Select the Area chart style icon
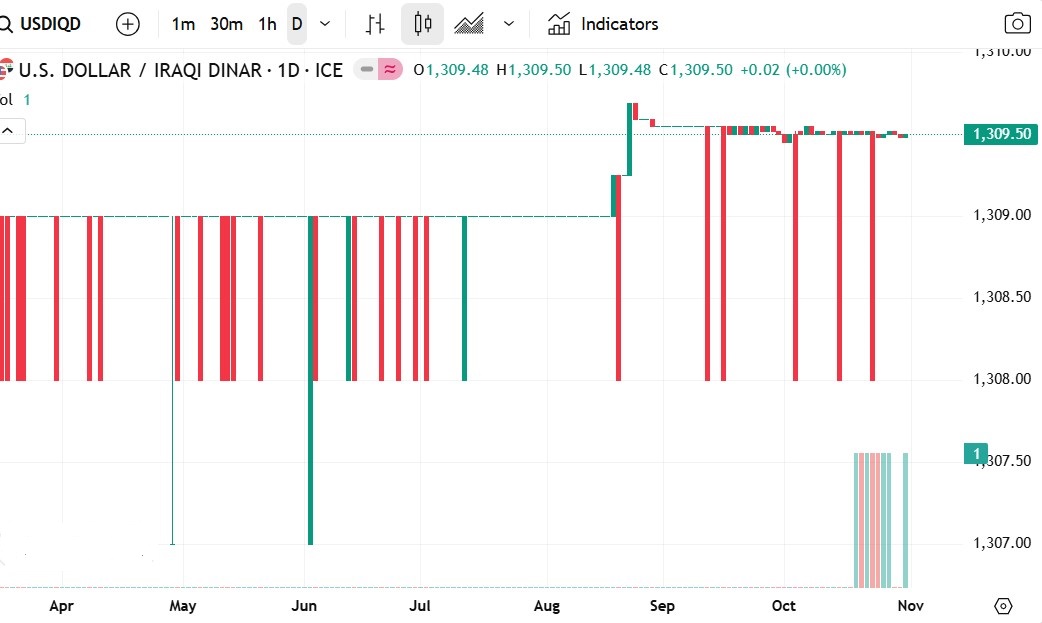The image size is (1042, 623). [x=469, y=24]
